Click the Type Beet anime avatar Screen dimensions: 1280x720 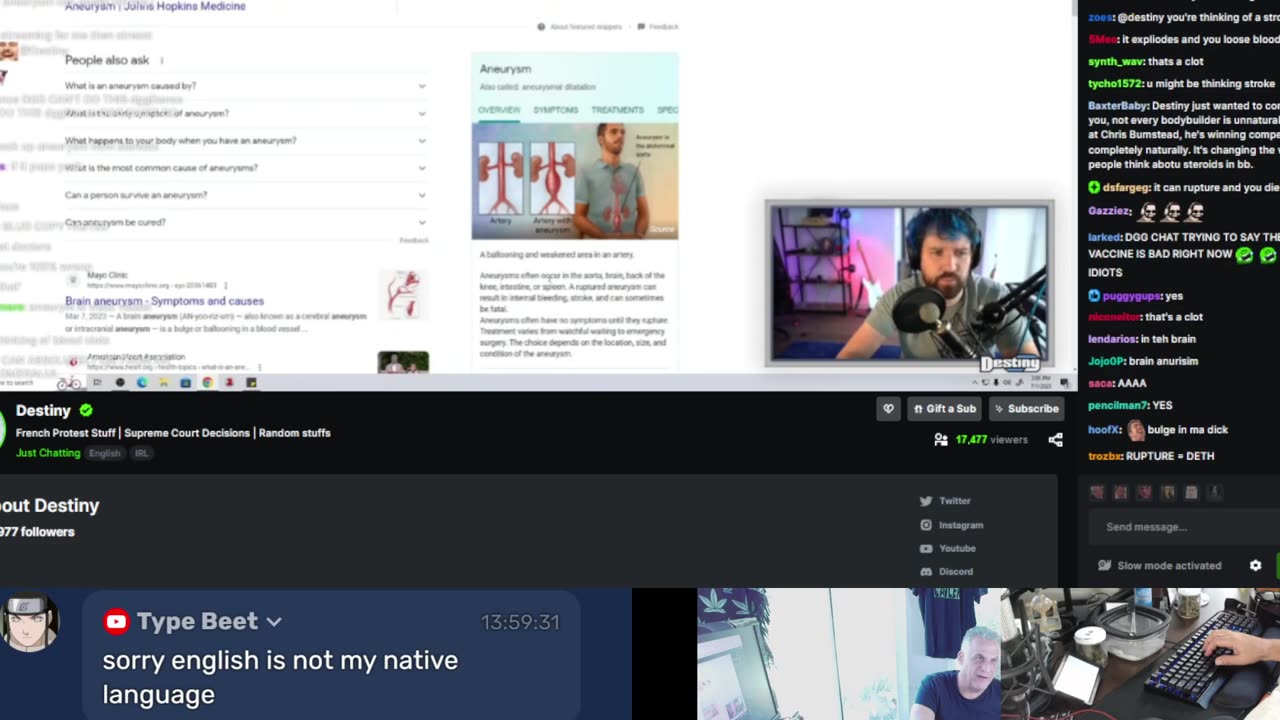pos(30,623)
